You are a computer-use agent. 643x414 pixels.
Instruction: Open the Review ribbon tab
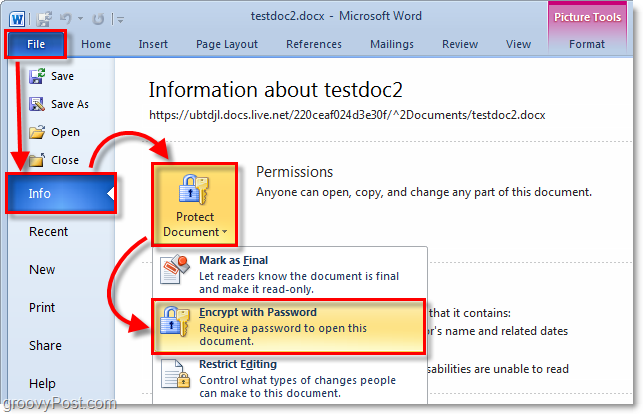[460, 44]
